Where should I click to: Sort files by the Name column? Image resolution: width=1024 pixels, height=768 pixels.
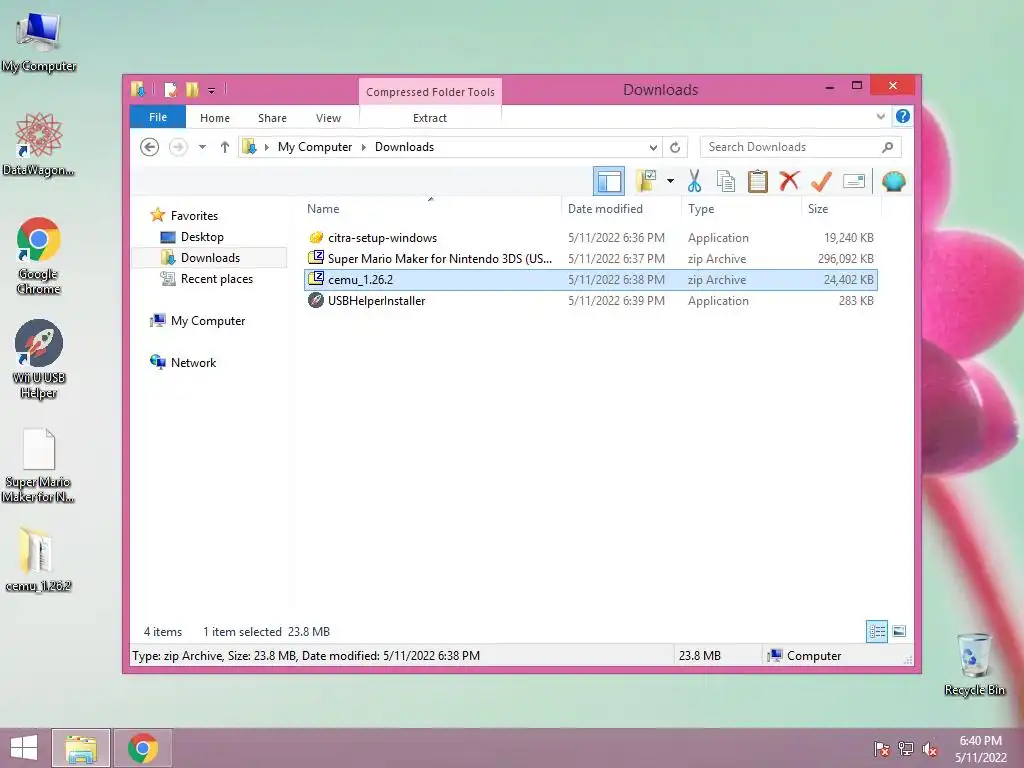click(431, 208)
